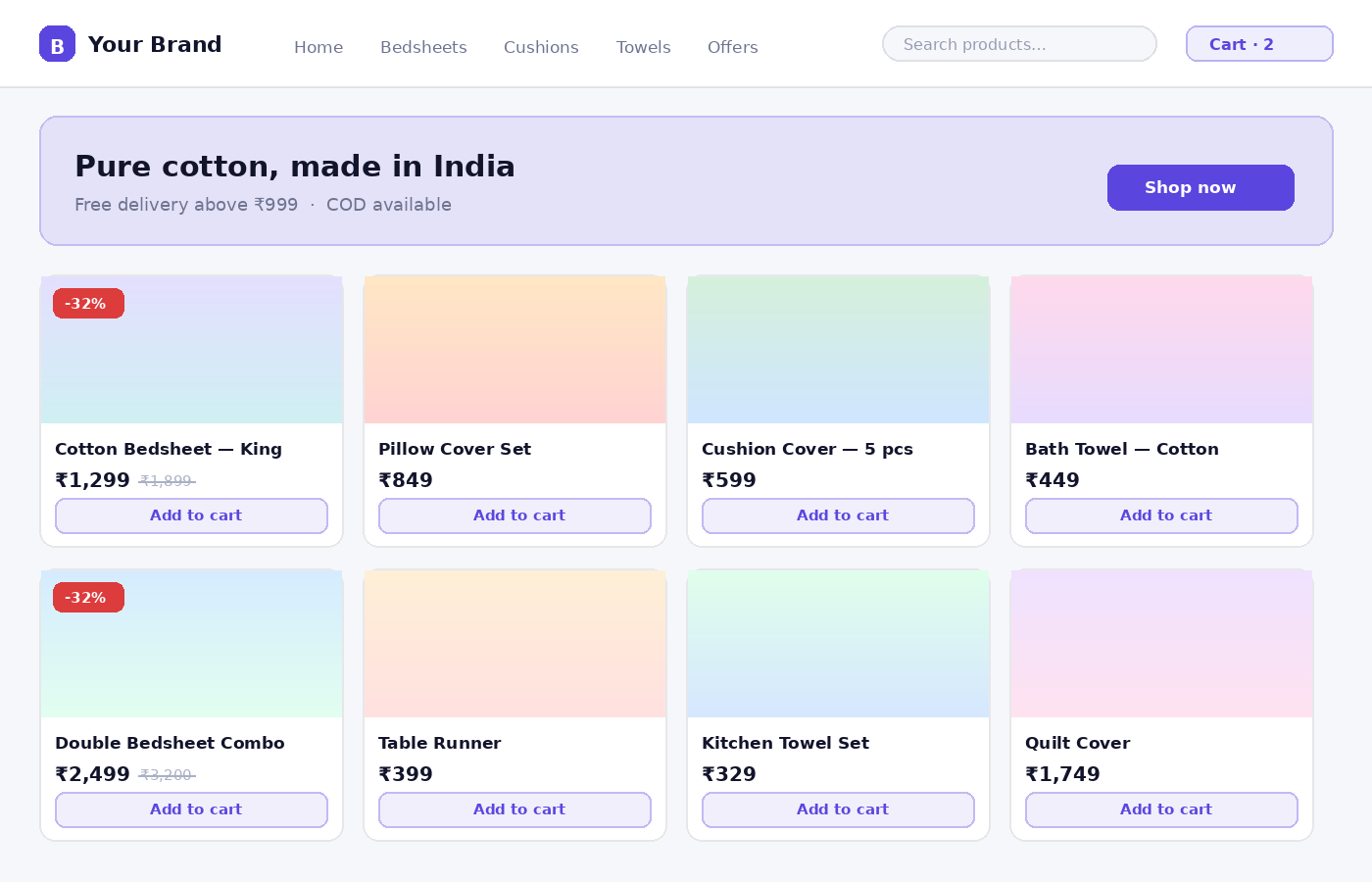Open the Cotton Bedsheet King product image
1372x882 pixels.
(191, 350)
